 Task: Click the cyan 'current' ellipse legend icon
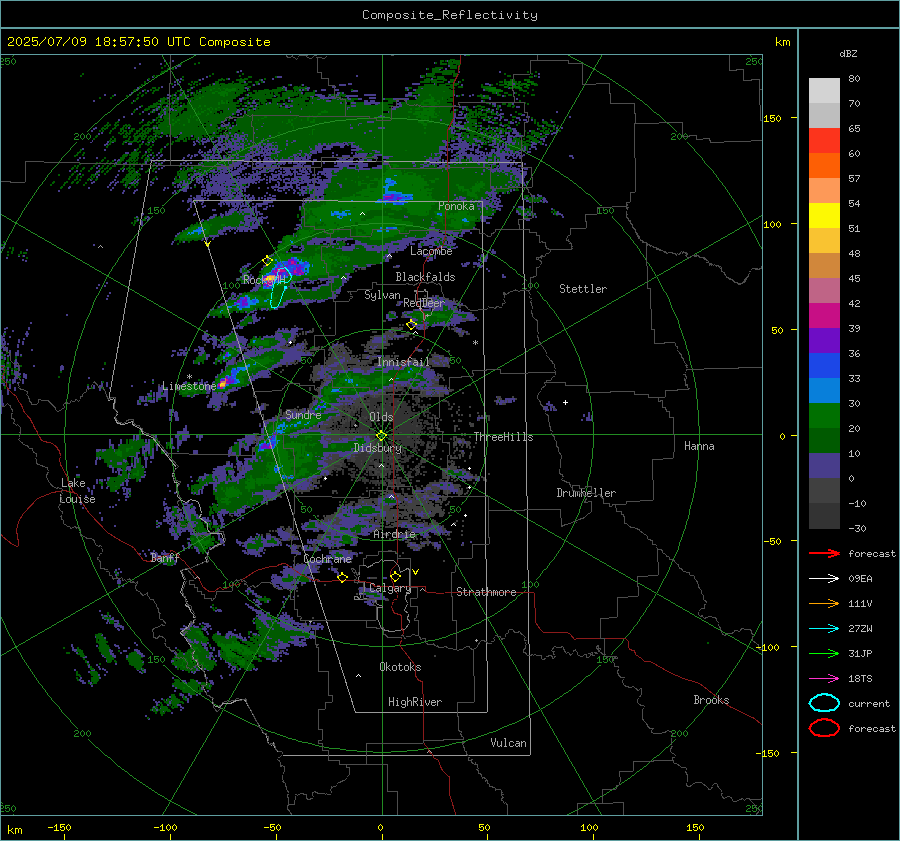tap(824, 703)
